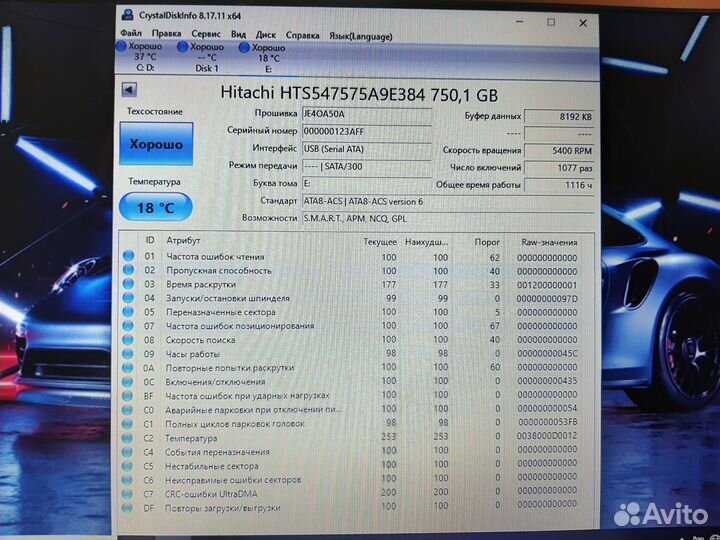Select the Повторные попытки раскрутки text

click(230, 367)
